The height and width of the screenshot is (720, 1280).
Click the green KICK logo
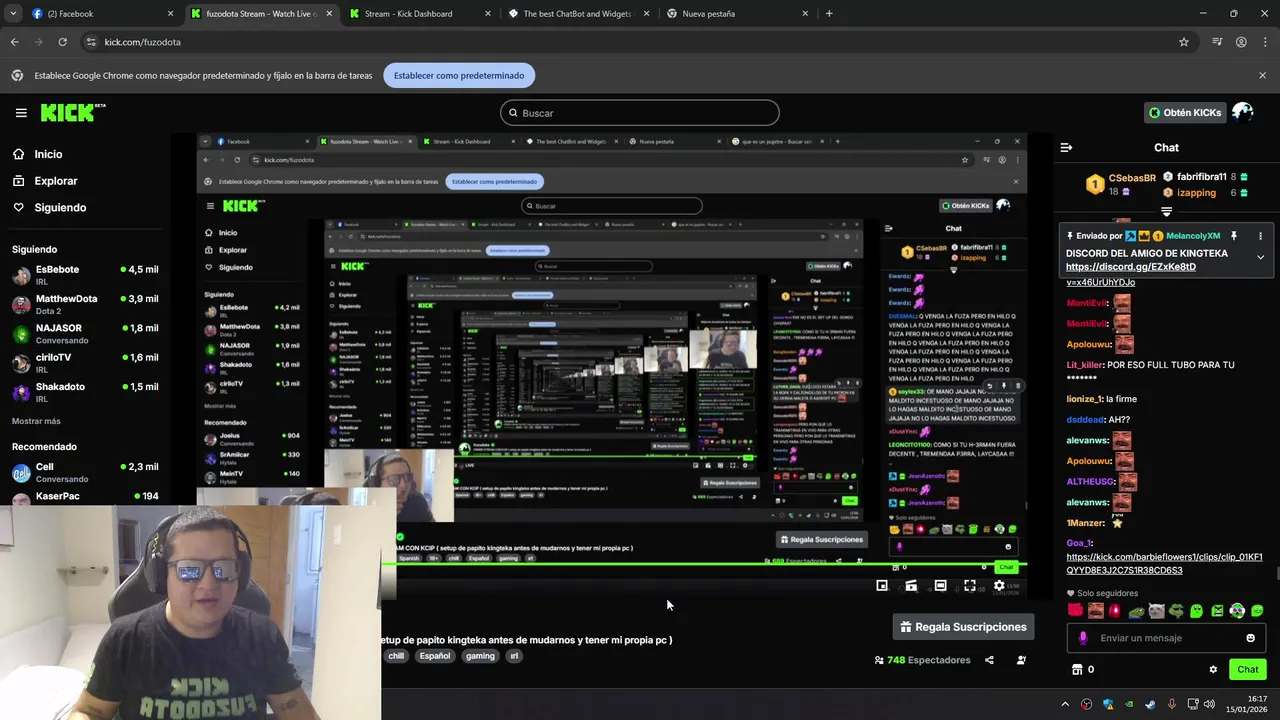[x=73, y=112]
